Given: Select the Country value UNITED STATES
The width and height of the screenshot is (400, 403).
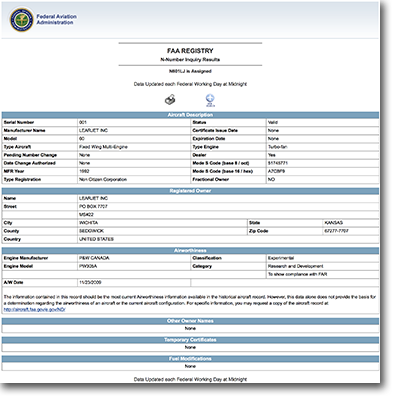Looking at the screenshot, I should point(96,239).
